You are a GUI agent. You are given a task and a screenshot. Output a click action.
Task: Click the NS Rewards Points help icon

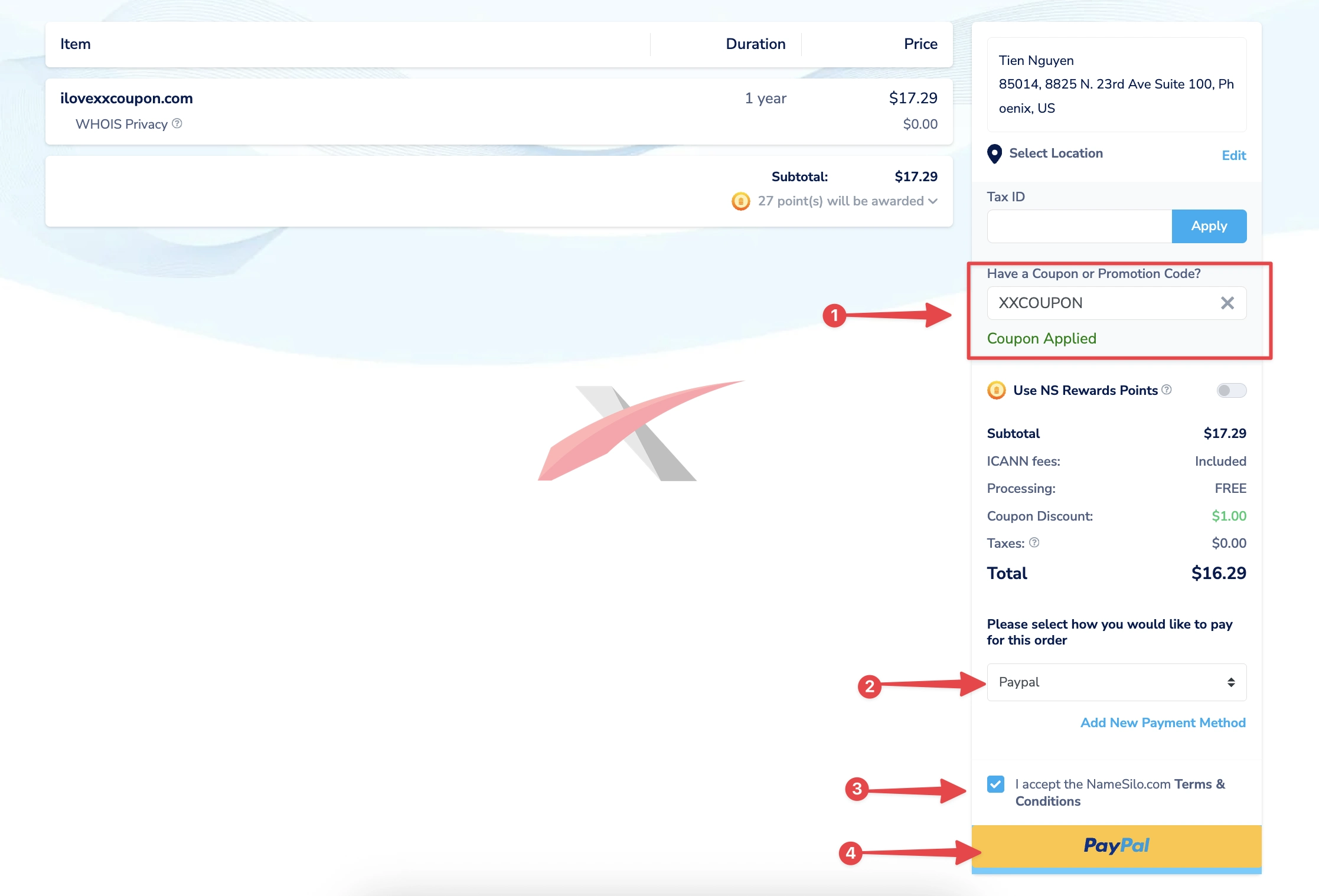1167,390
